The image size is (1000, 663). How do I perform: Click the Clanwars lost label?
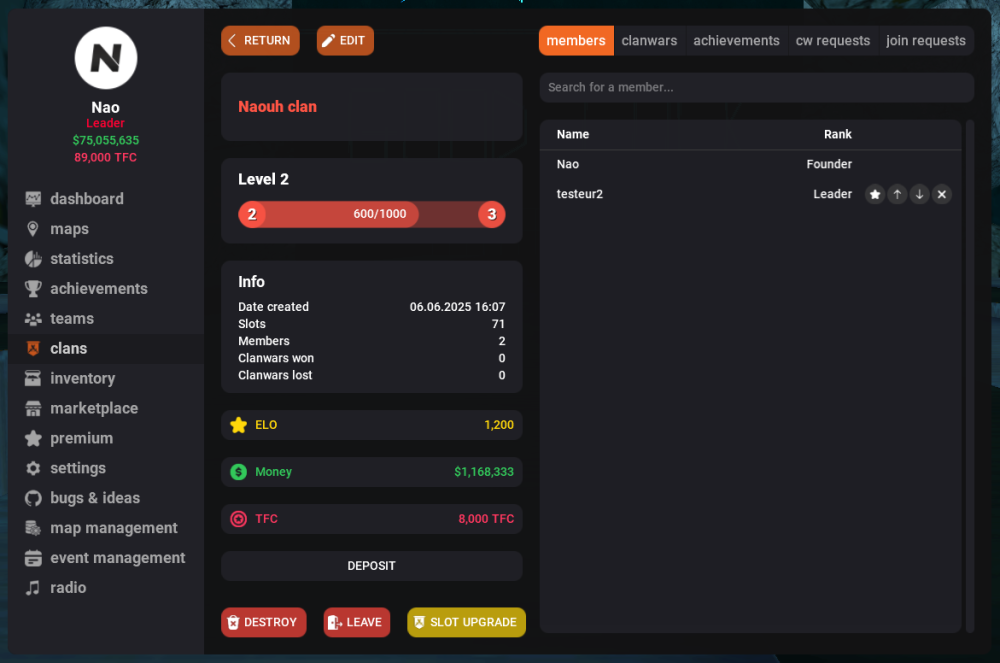coord(276,375)
